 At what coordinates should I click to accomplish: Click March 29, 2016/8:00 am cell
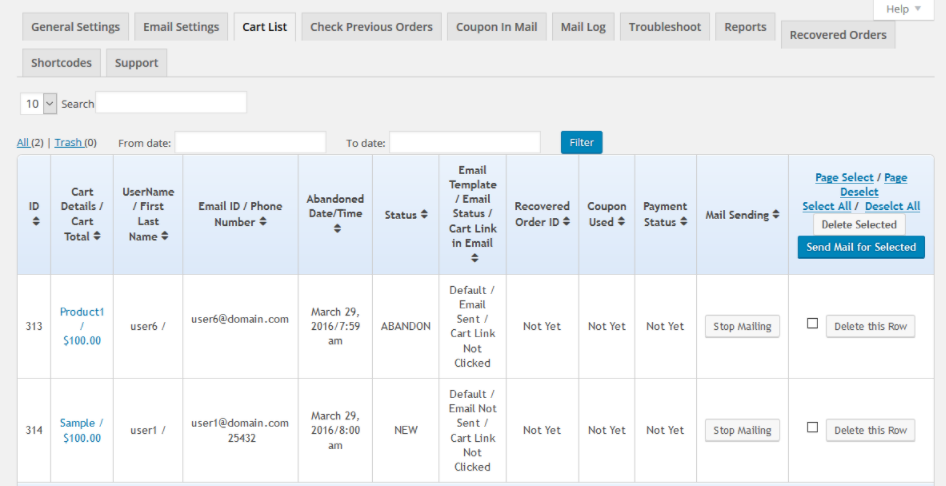(x=335, y=431)
